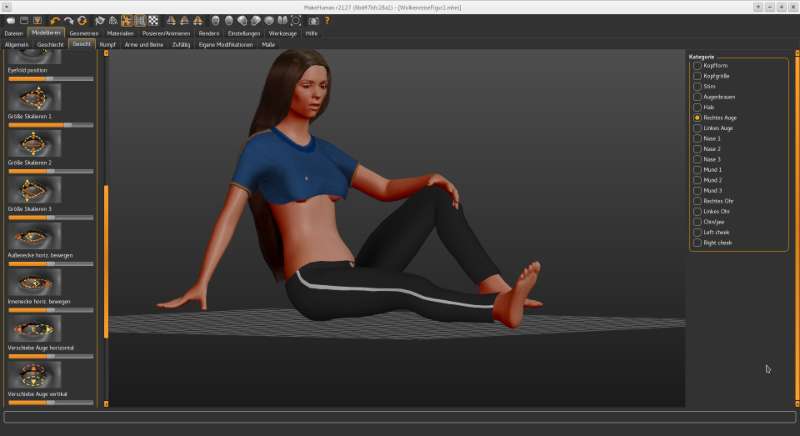Click the orange question mark Help icon
Viewport: 800px width, 436px height.
tap(327, 20)
